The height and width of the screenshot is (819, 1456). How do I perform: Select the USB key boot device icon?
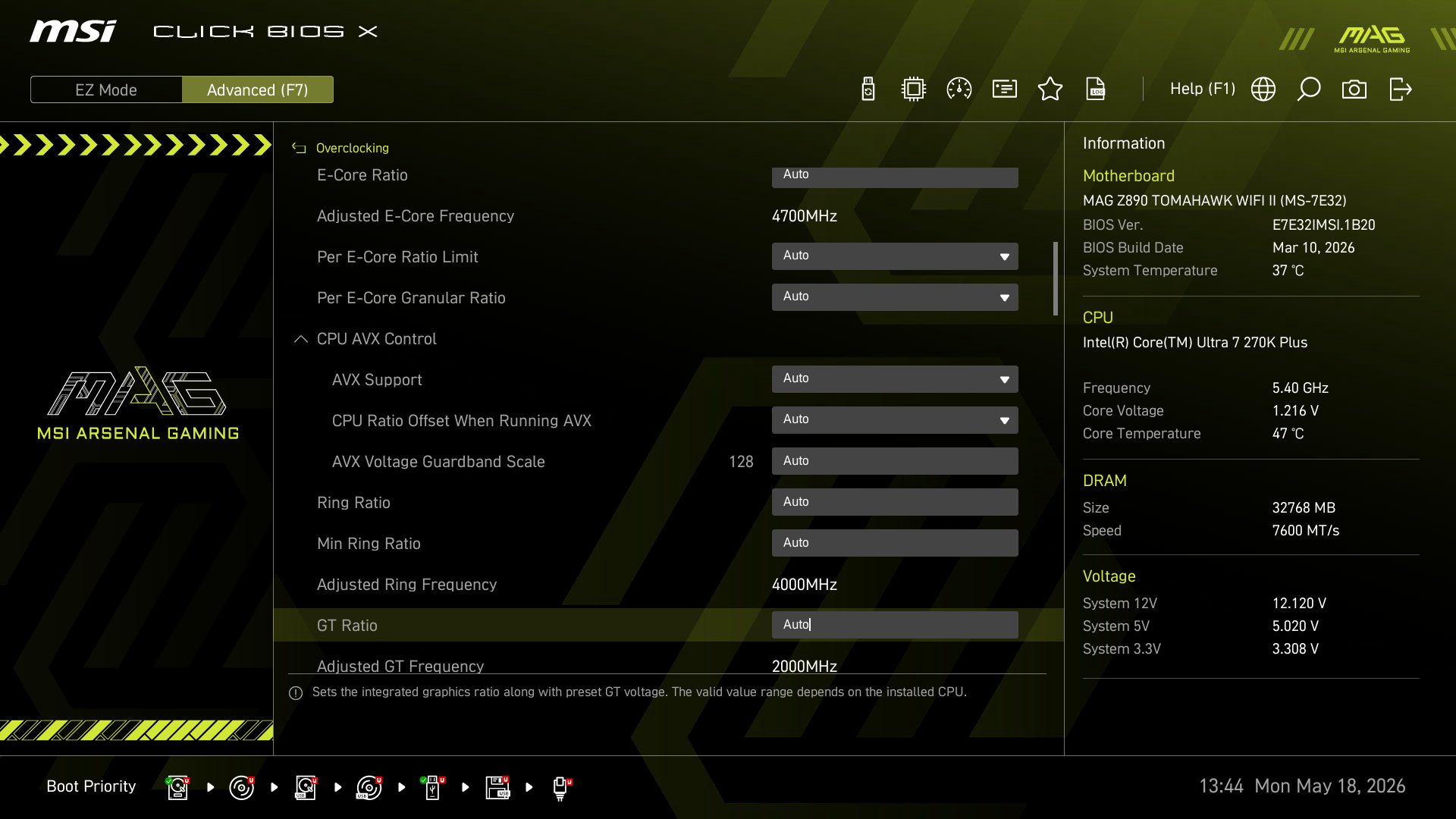pyautogui.click(x=433, y=787)
